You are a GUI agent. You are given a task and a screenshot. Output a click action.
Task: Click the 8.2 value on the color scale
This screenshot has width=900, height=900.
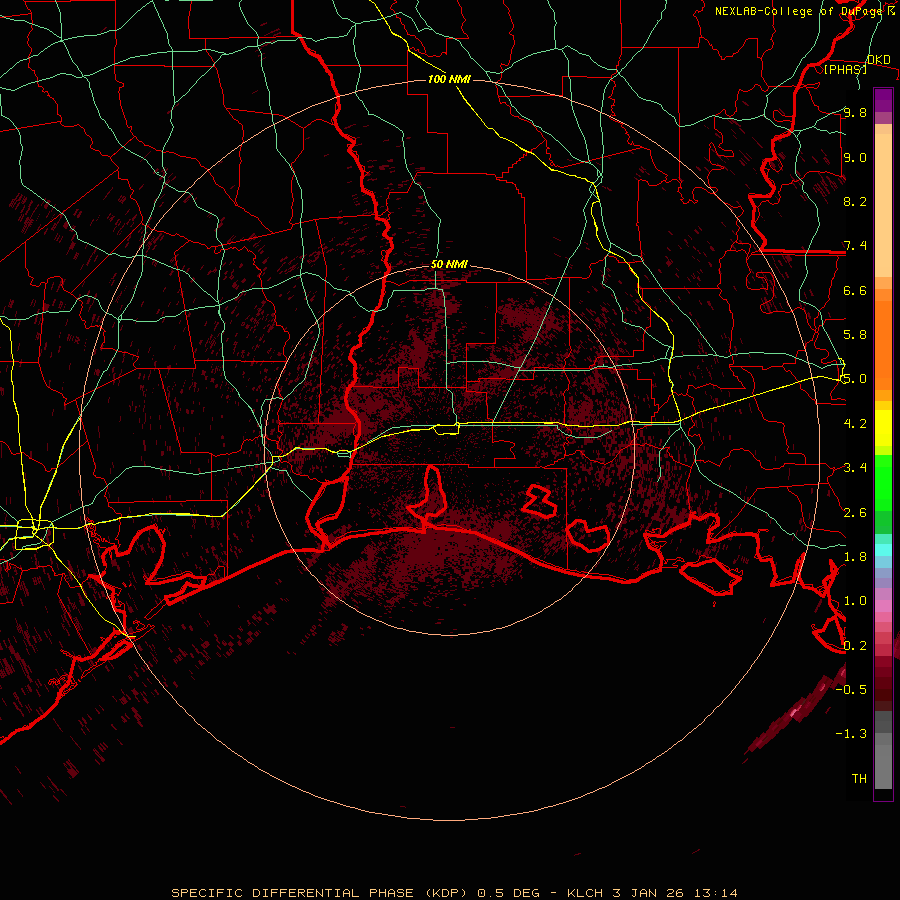point(855,201)
